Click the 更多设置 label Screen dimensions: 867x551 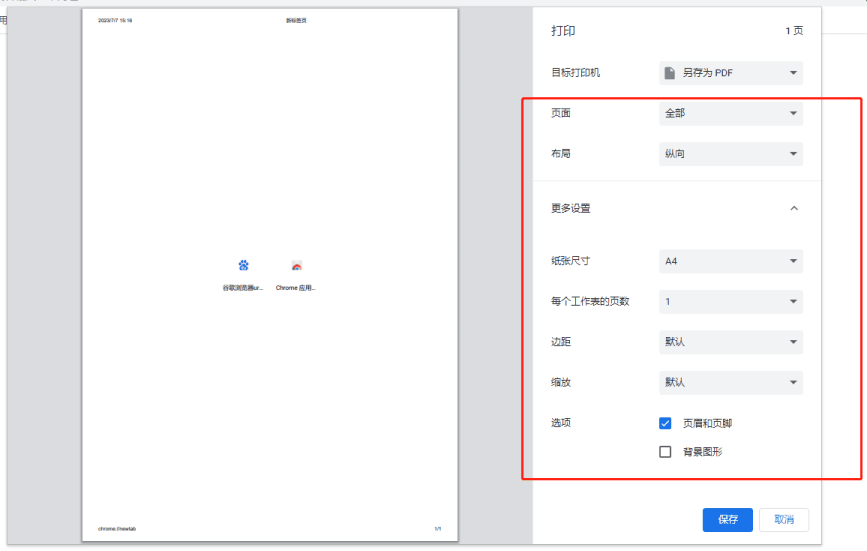571,208
